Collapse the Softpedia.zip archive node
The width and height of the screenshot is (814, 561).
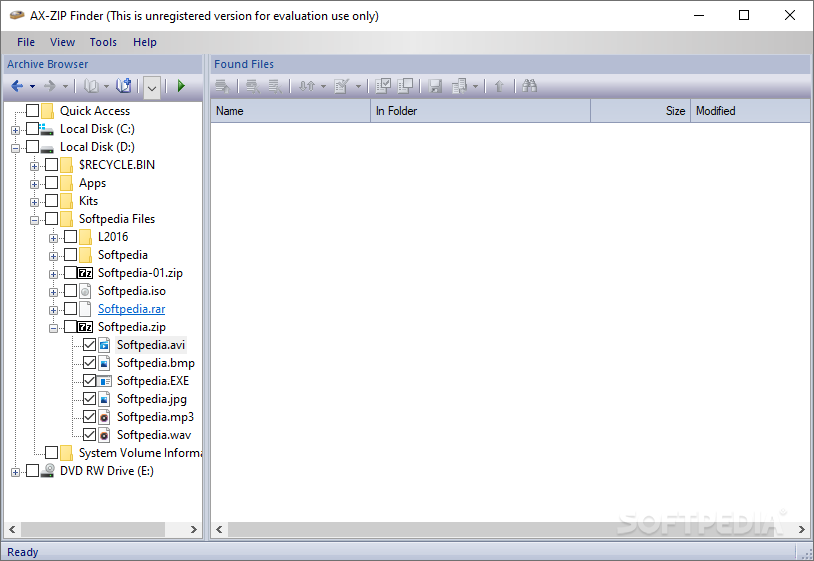(x=53, y=329)
